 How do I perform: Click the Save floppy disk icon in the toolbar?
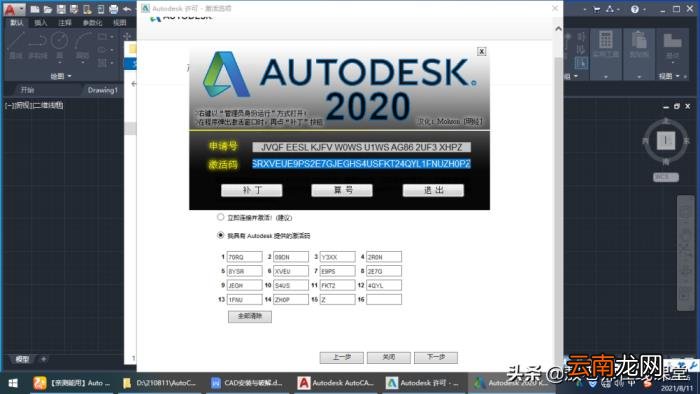pyautogui.click(x=61, y=9)
